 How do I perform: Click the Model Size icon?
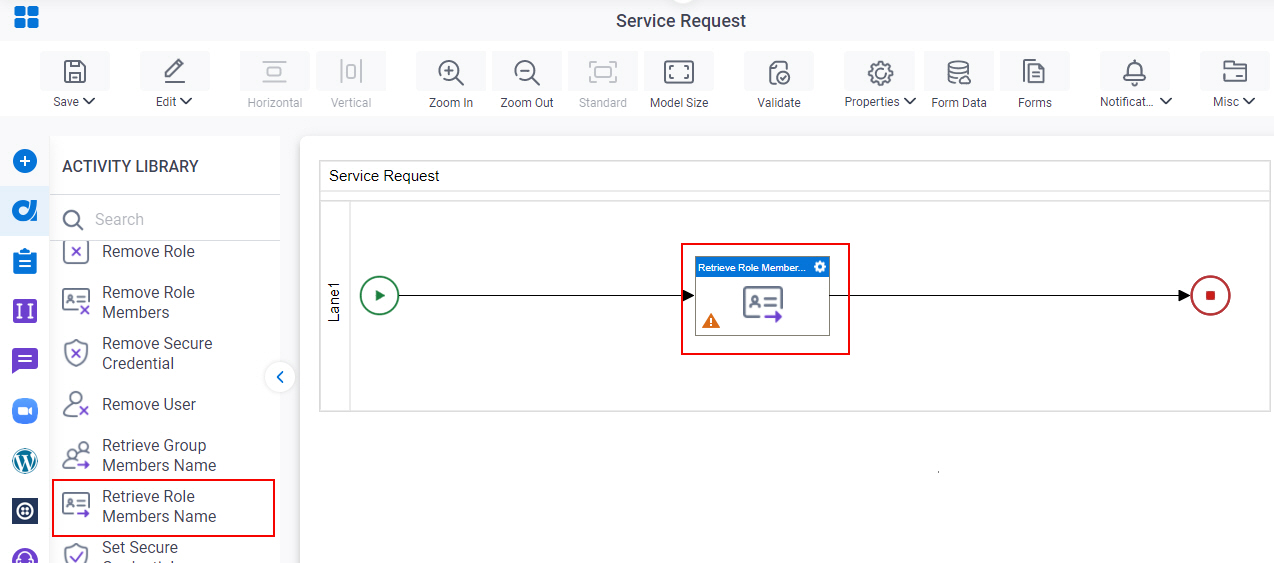[679, 71]
